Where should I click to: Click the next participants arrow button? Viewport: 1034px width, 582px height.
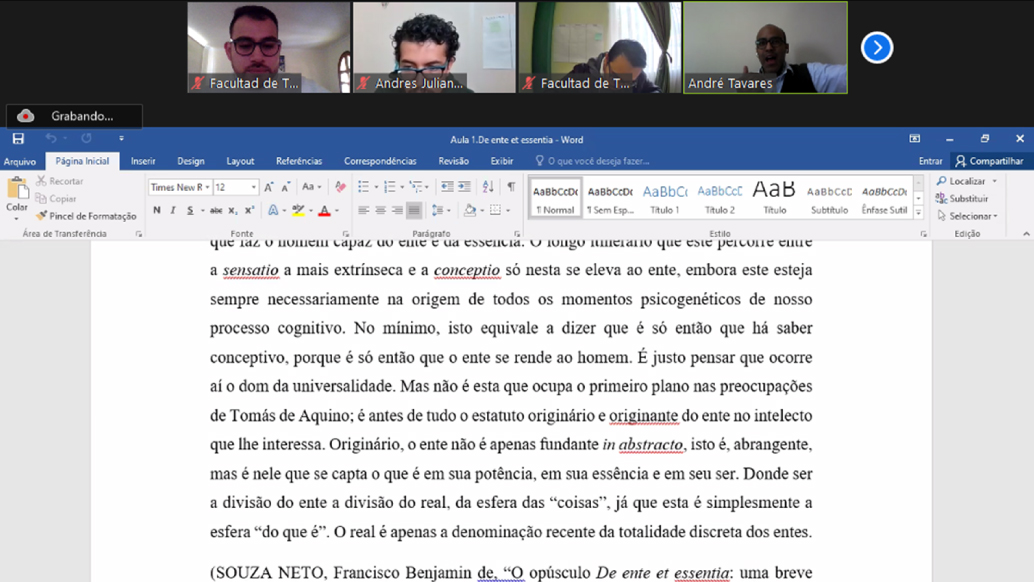pos(876,47)
